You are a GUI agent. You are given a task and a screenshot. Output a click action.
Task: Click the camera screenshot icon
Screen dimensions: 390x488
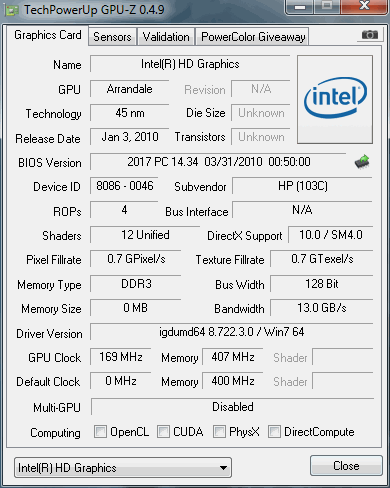(x=369, y=34)
